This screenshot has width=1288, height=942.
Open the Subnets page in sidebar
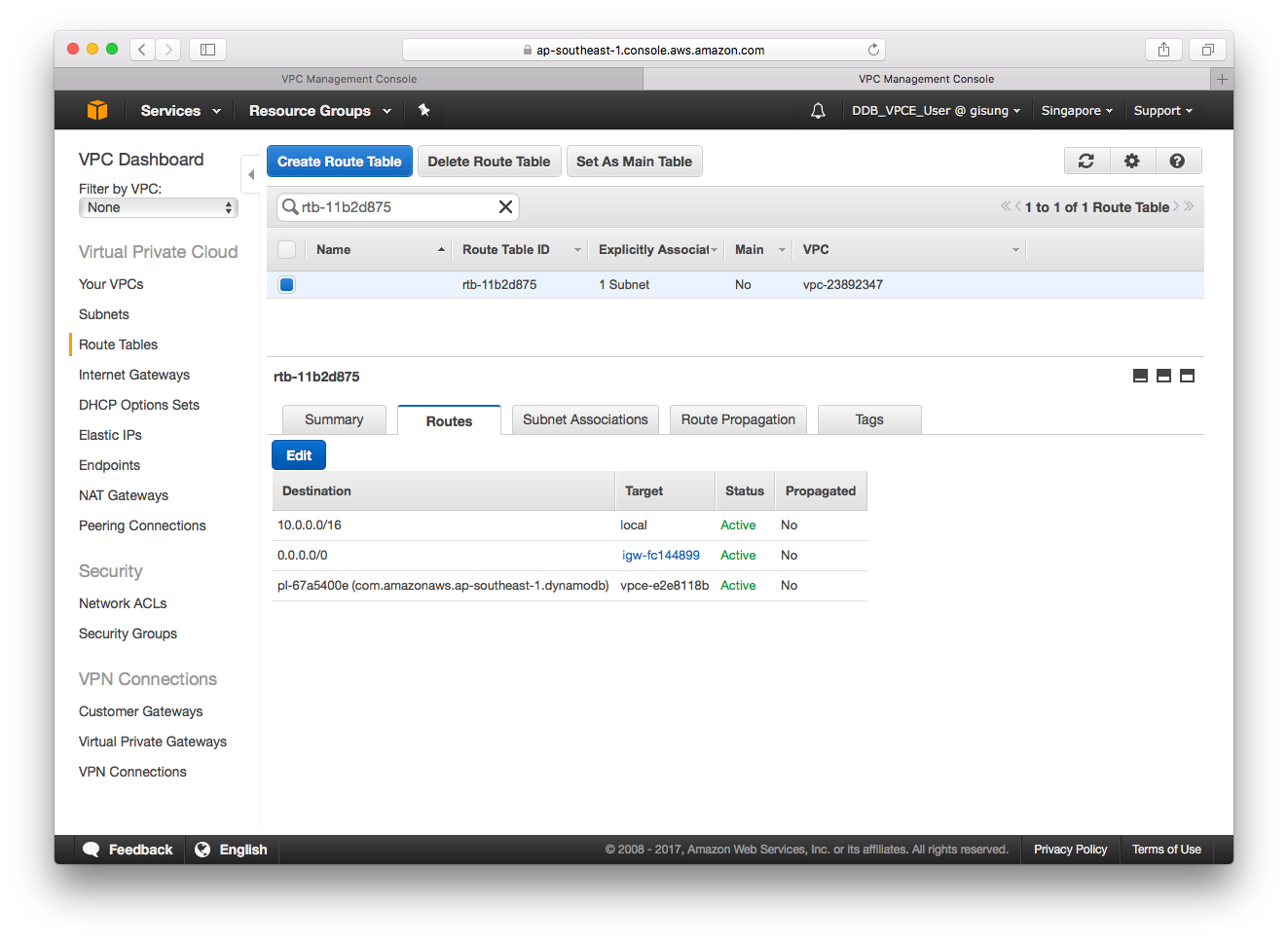coord(104,314)
